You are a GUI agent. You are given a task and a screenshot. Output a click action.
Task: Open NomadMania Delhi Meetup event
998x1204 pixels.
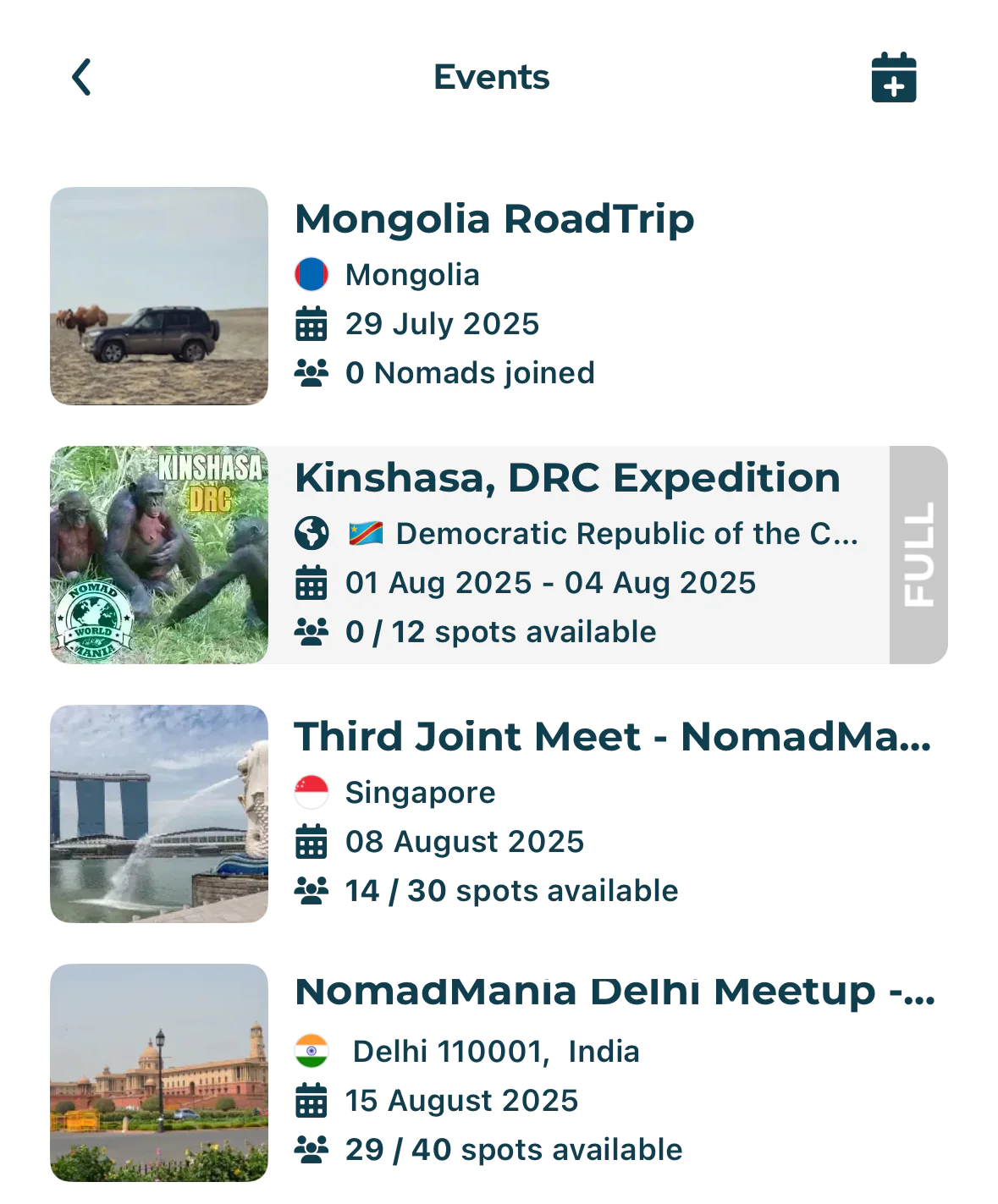pos(615,992)
